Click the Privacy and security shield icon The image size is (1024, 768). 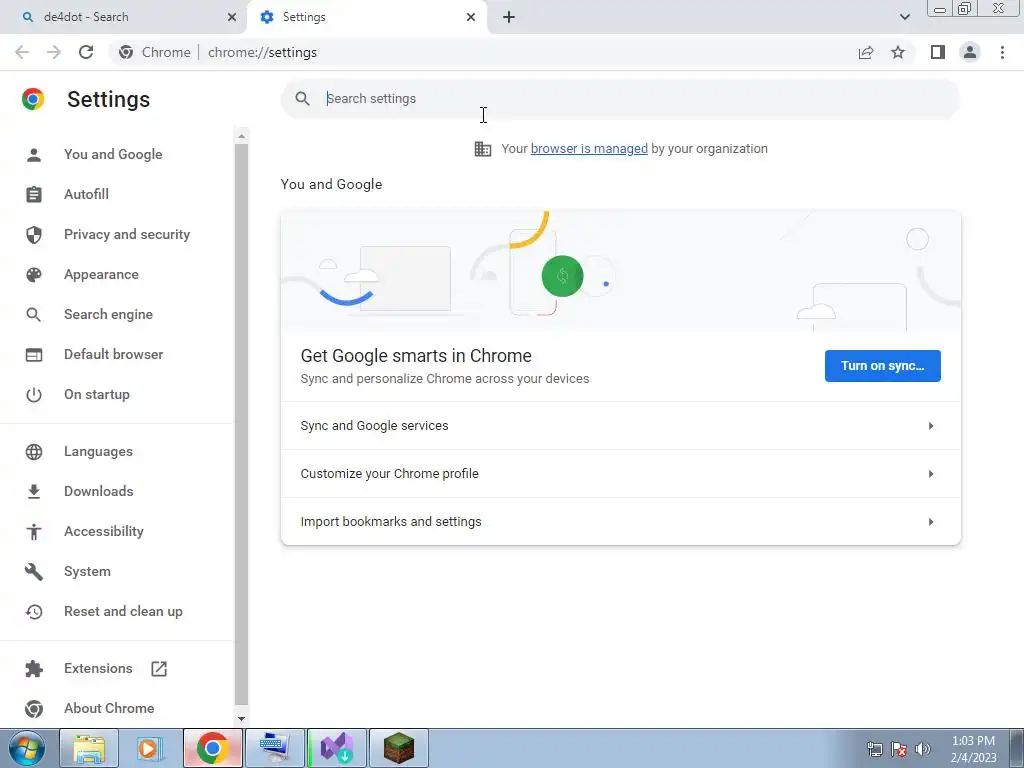(34, 234)
